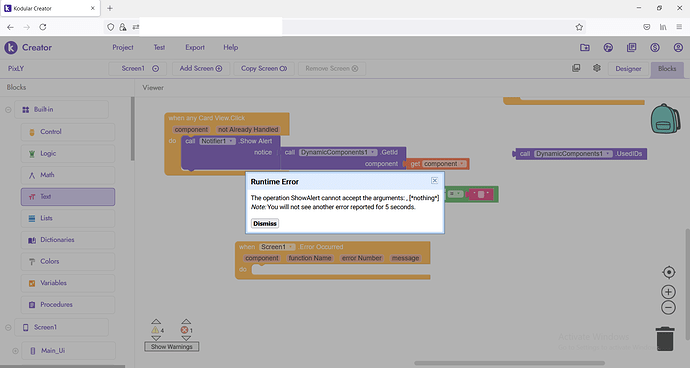Go back in browser history
The image size is (690, 368).
click(x=11, y=27)
